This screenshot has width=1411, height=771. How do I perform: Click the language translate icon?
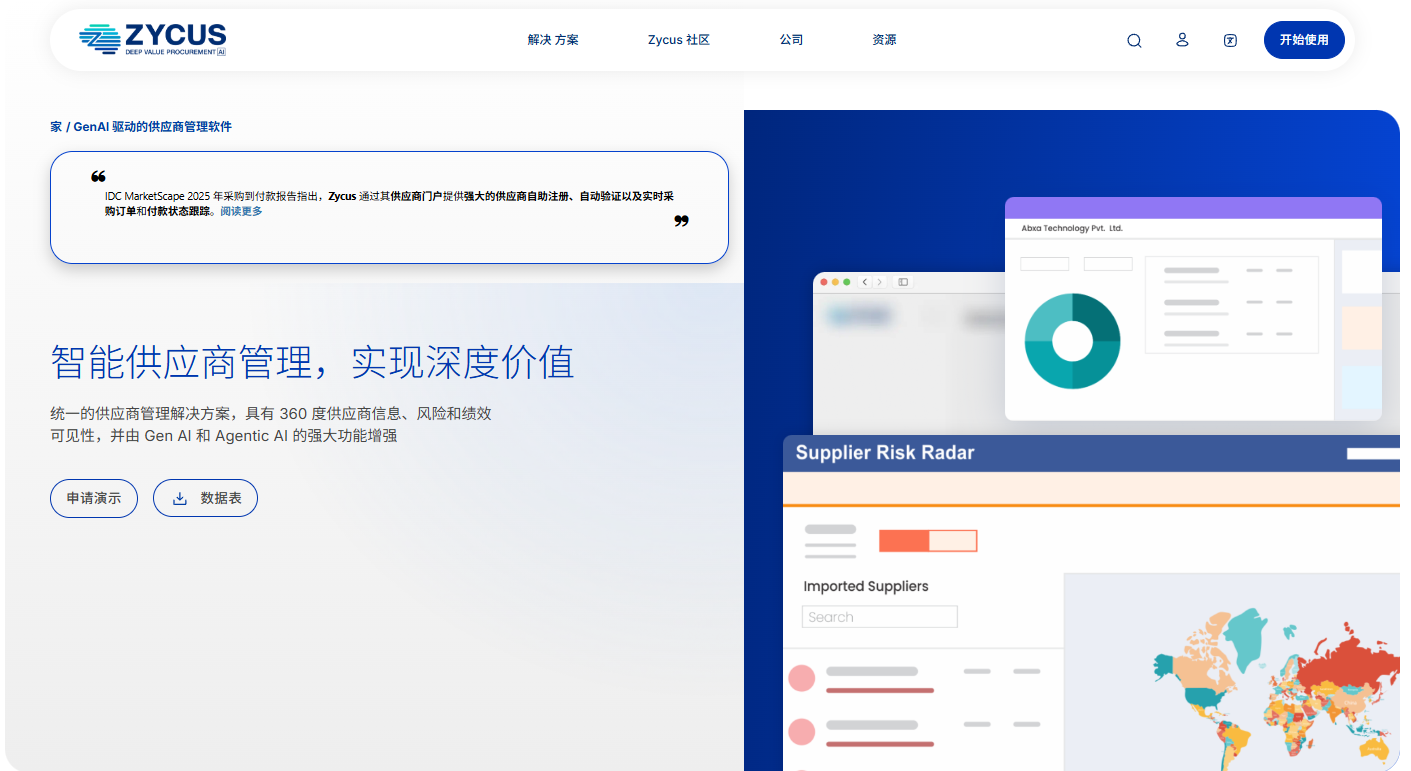click(x=1230, y=41)
